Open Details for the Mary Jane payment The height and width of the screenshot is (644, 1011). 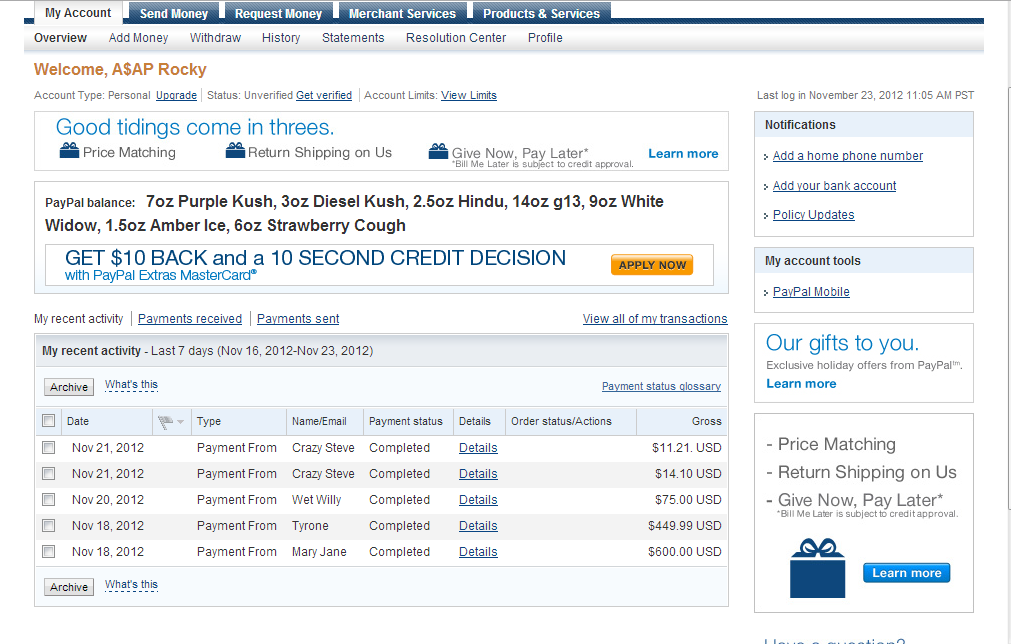tap(478, 552)
